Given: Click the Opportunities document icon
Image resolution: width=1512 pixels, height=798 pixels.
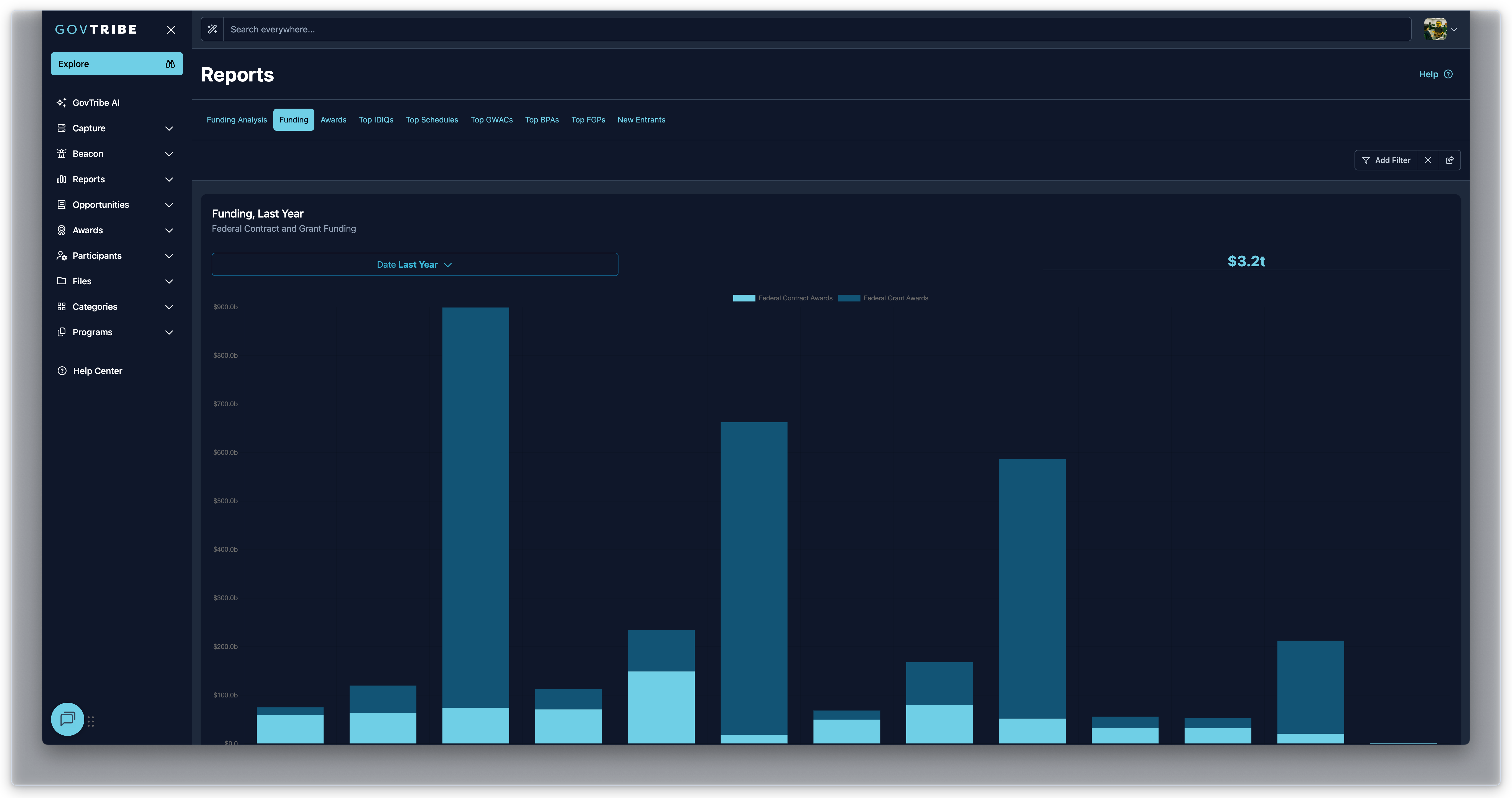Looking at the screenshot, I should [x=62, y=205].
